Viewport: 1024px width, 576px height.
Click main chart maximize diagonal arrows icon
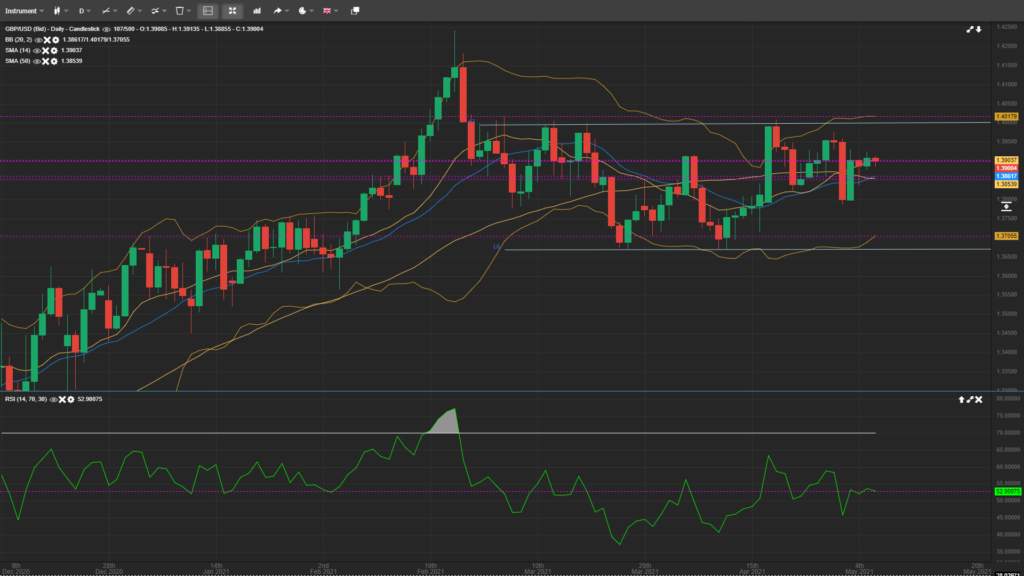pyautogui.click(x=970, y=29)
